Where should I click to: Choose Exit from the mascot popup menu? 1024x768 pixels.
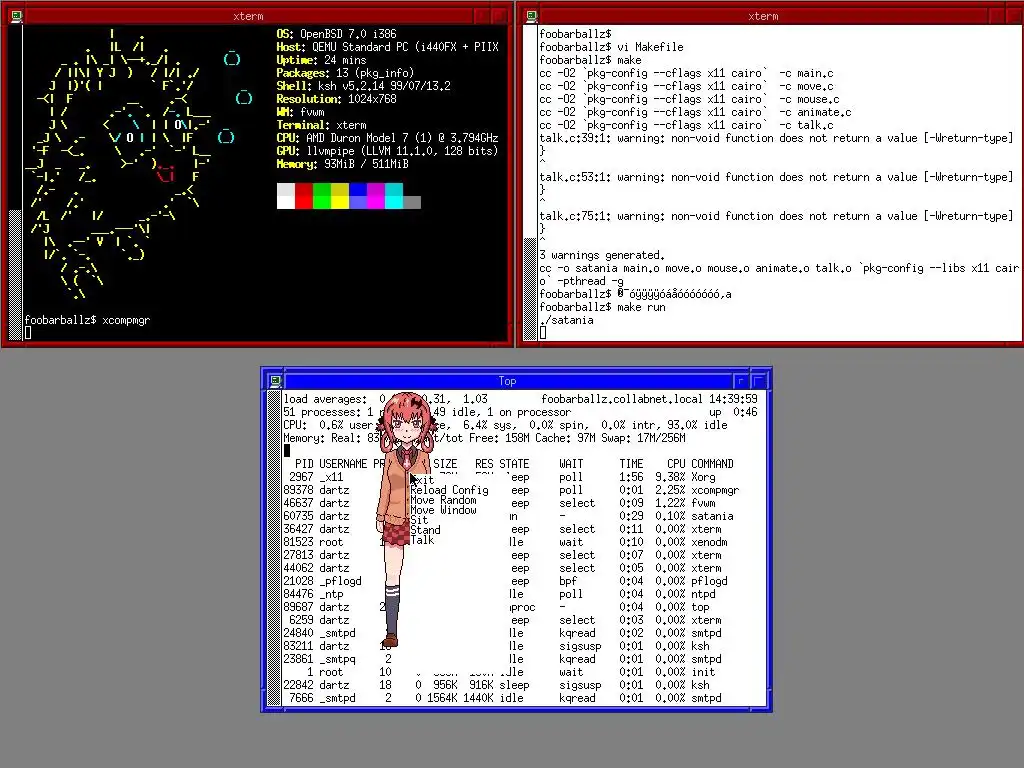423,480
